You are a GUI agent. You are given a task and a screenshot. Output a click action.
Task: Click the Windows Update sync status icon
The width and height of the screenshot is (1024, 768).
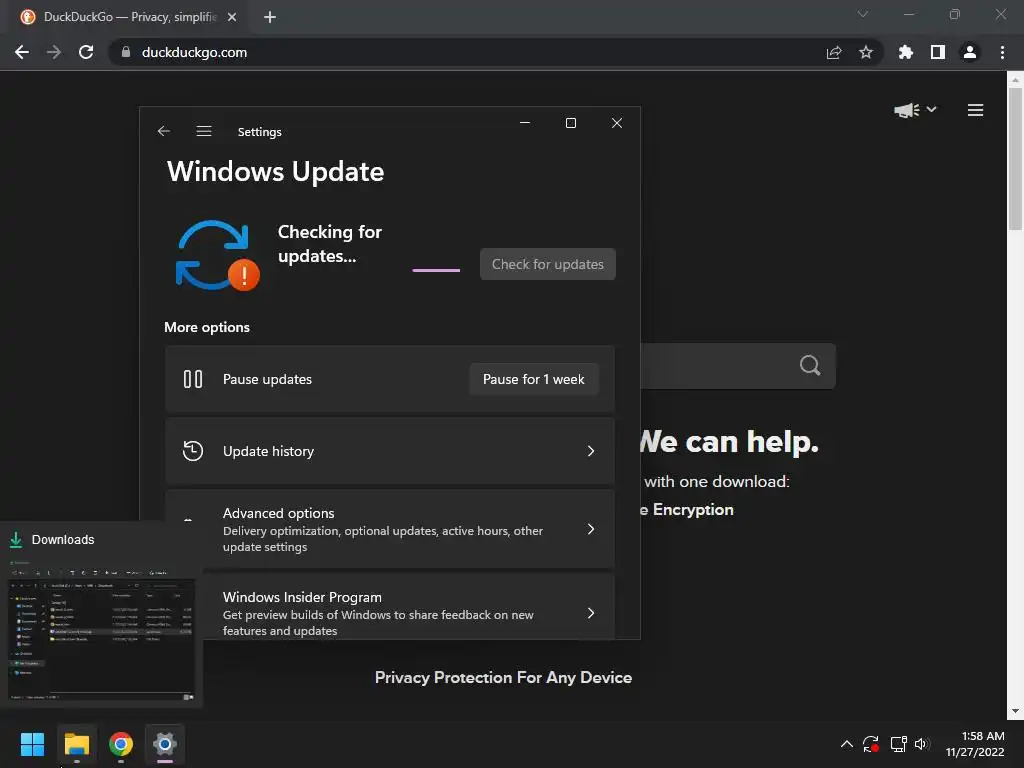[x=217, y=255]
